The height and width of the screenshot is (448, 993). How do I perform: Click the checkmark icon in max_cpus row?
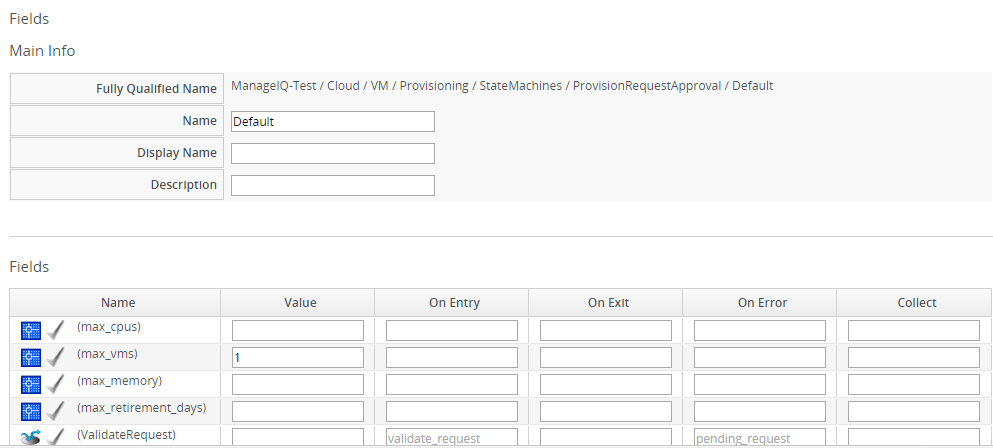(57, 330)
